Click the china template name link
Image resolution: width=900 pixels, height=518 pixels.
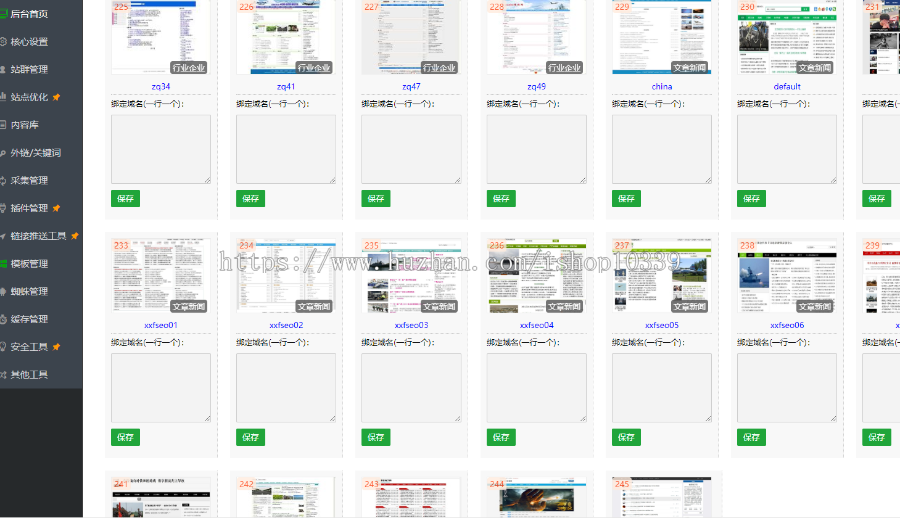[x=661, y=86]
